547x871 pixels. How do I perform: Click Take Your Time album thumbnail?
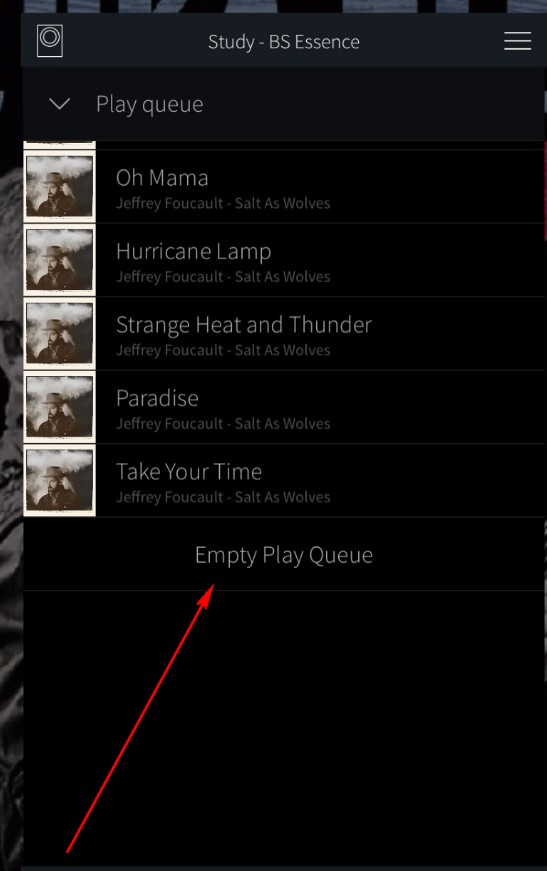pyautogui.click(x=59, y=480)
